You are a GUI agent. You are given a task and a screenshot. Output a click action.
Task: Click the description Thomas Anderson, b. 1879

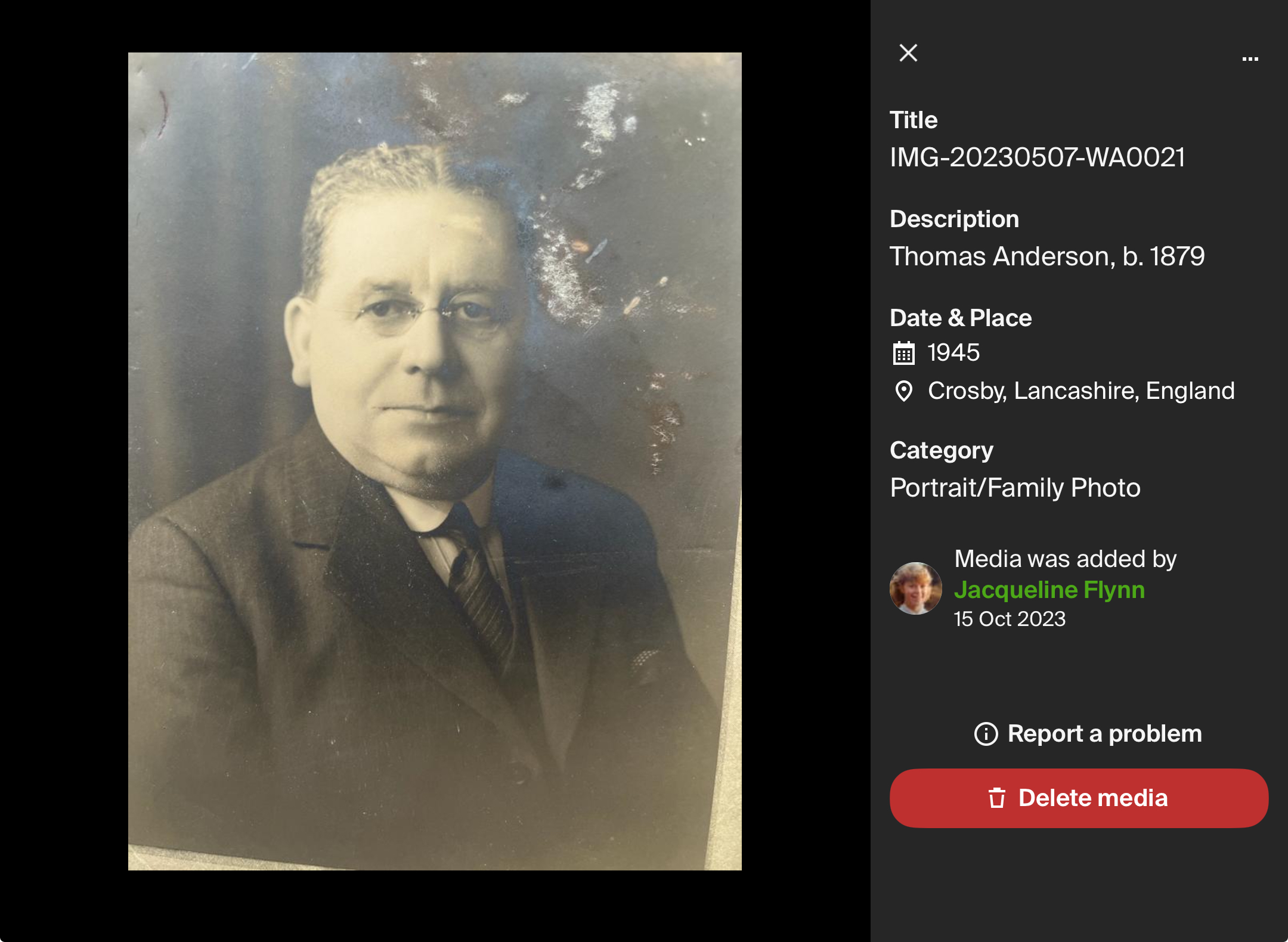click(1047, 256)
